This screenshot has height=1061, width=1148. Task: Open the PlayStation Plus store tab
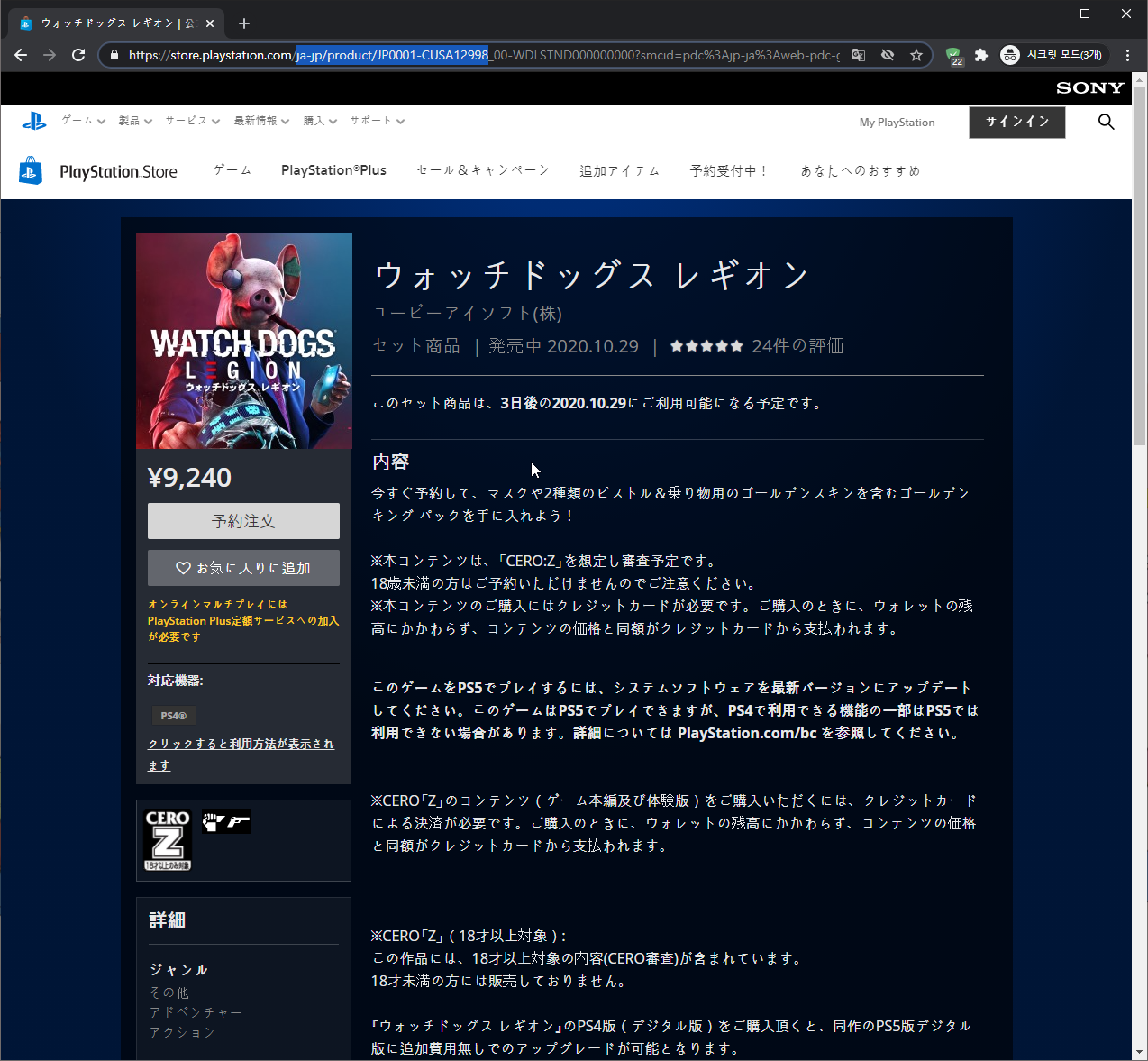click(x=333, y=170)
